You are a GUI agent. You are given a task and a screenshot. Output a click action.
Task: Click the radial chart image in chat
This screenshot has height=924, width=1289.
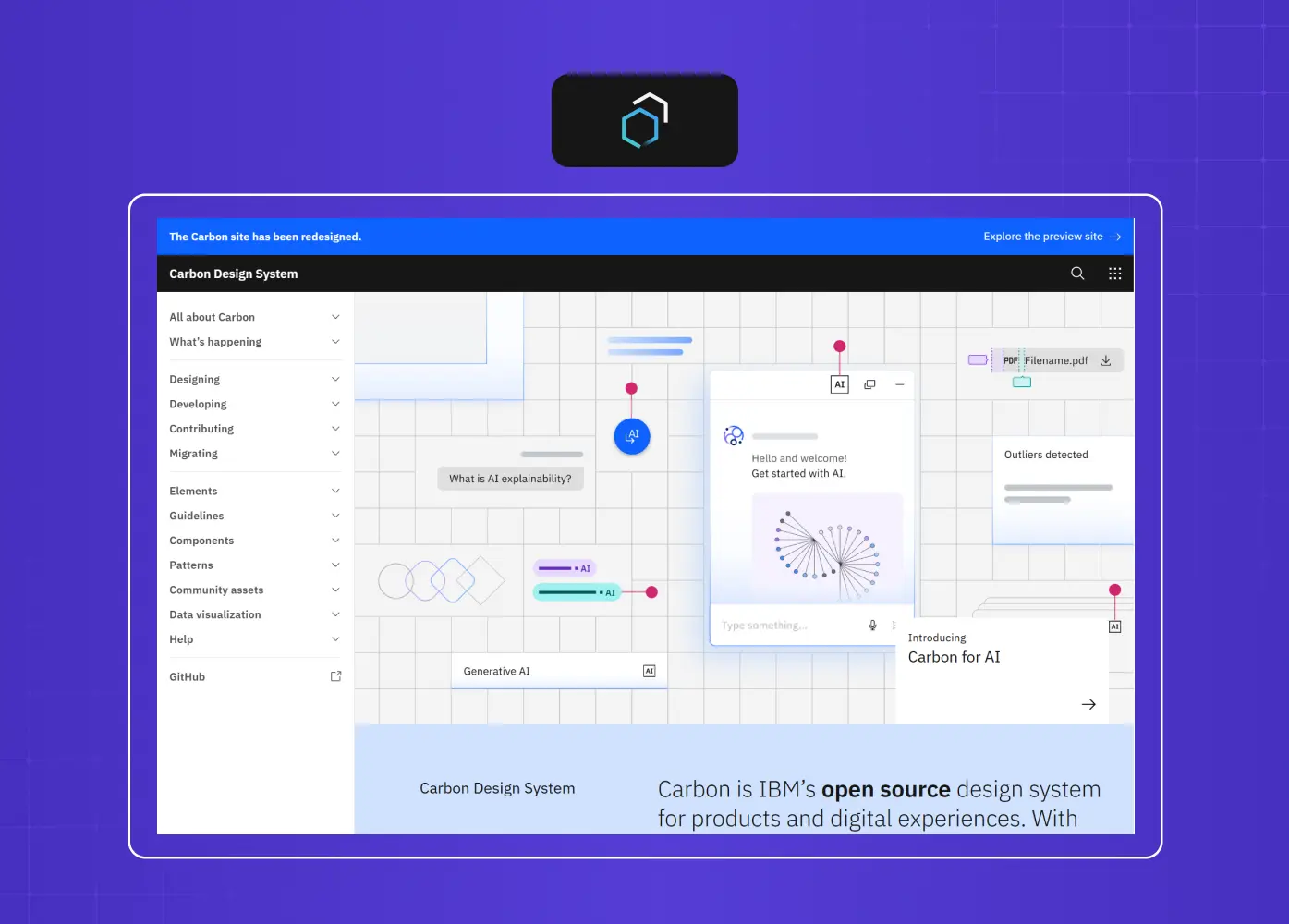[827, 548]
